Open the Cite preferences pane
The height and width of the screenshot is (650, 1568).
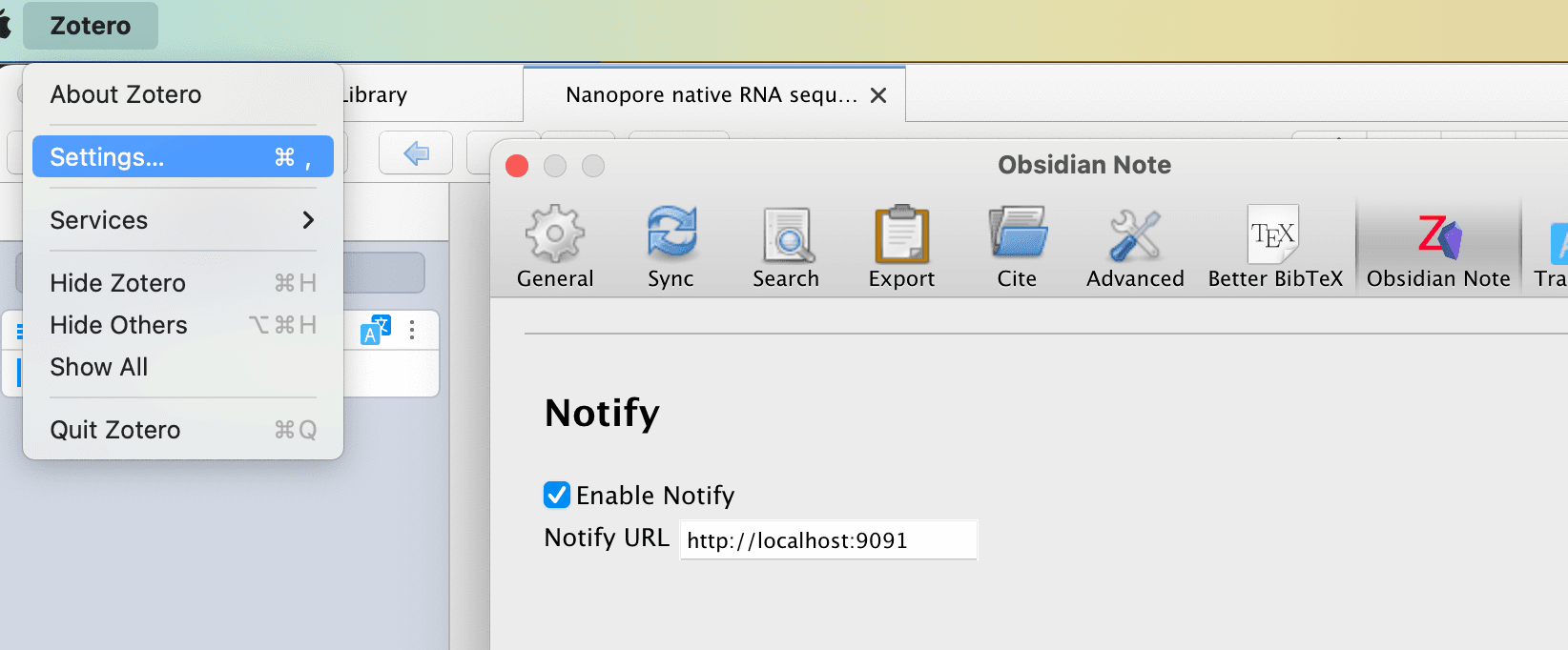(x=1017, y=248)
